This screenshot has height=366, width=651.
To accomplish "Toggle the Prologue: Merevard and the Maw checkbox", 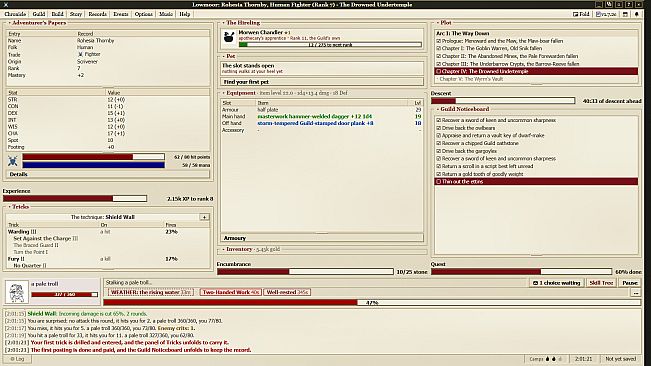I will 439,41.
